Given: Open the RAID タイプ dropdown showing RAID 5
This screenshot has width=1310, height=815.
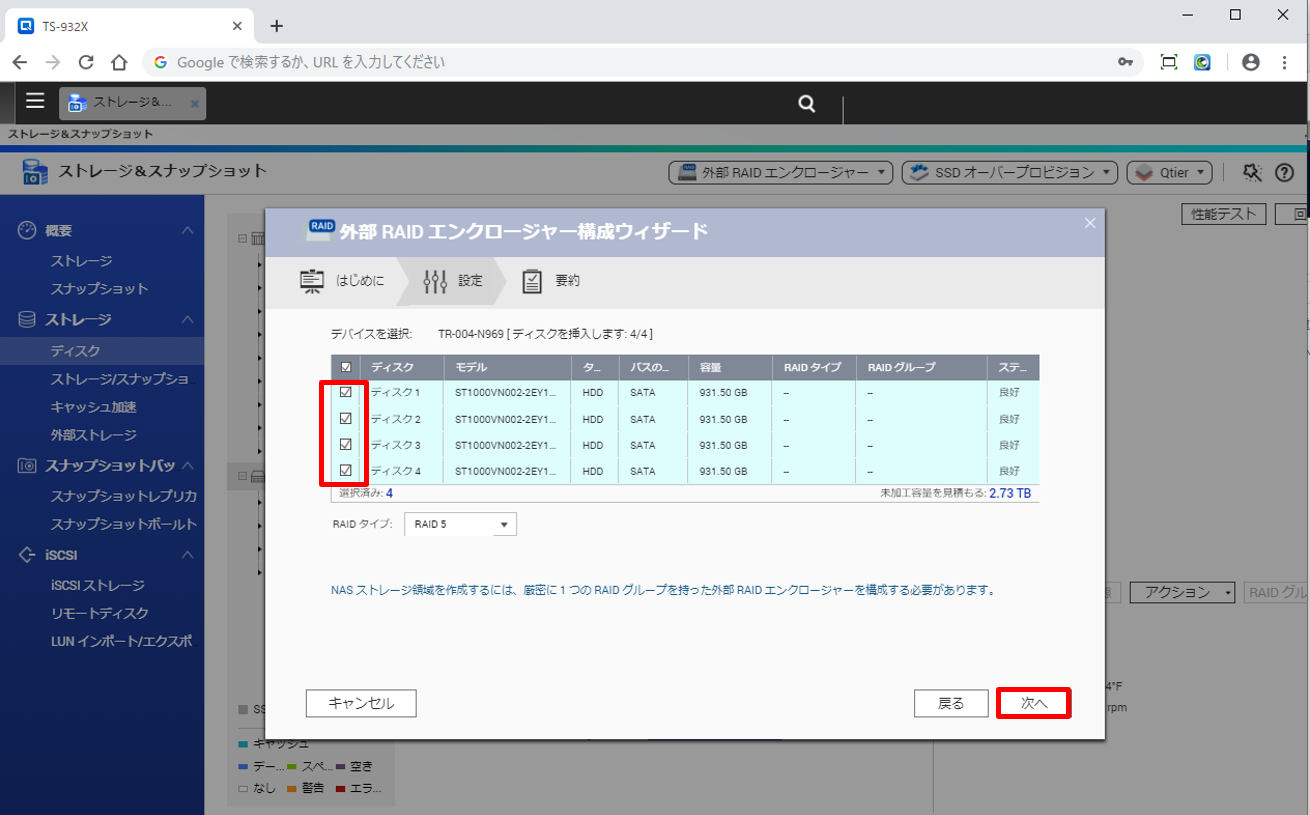Looking at the screenshot, I should pyautogui.click(x=460, y=524).
